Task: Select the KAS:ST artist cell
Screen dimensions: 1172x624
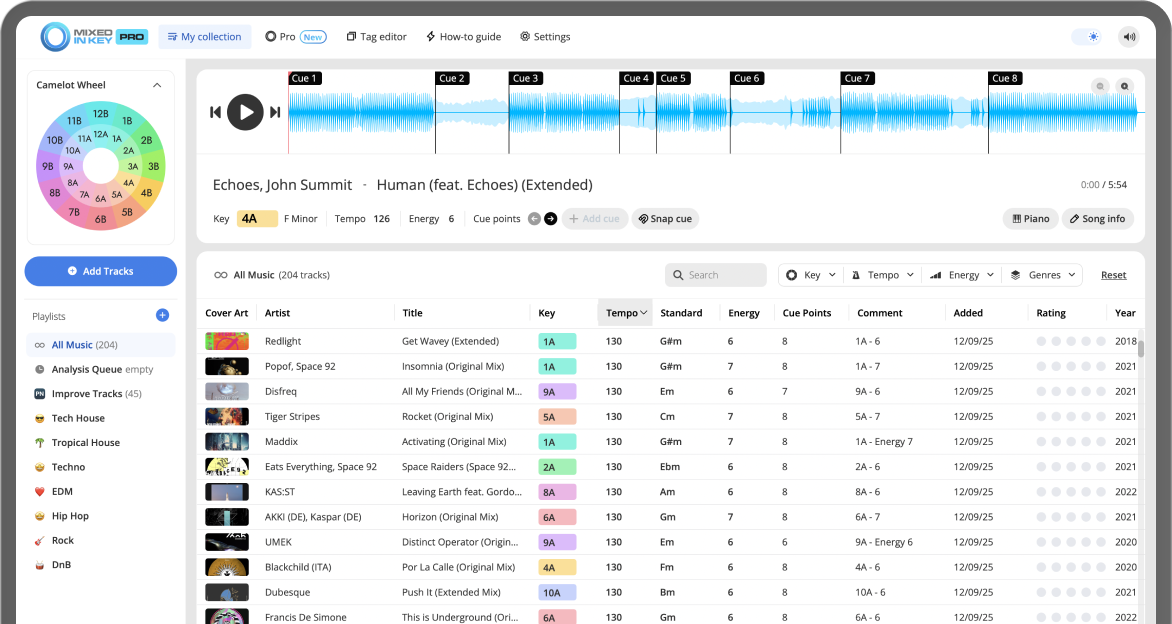Action: (280, 492)
